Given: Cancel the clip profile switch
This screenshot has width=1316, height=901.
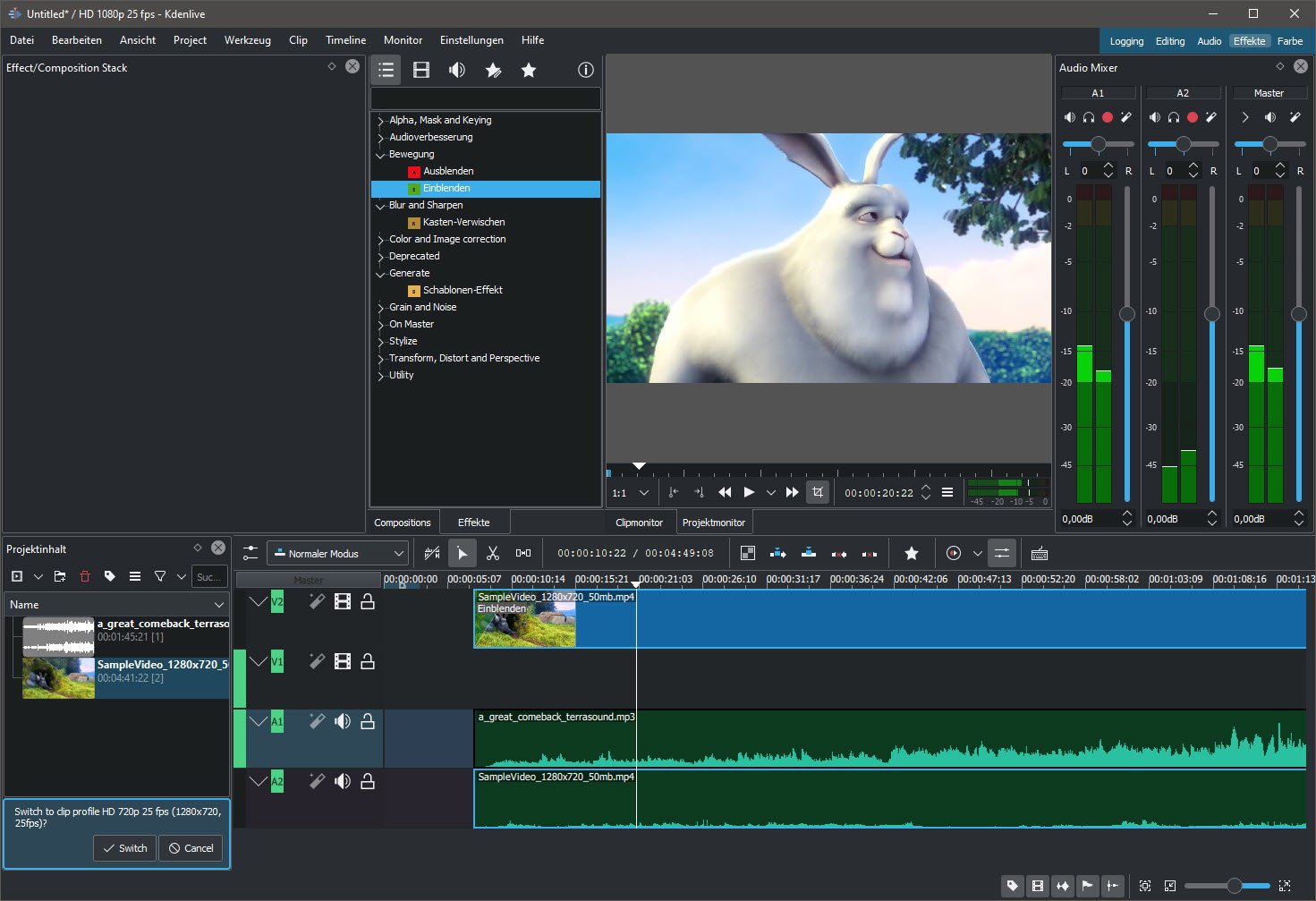Looking at the screenshot, I should point(191,848).
